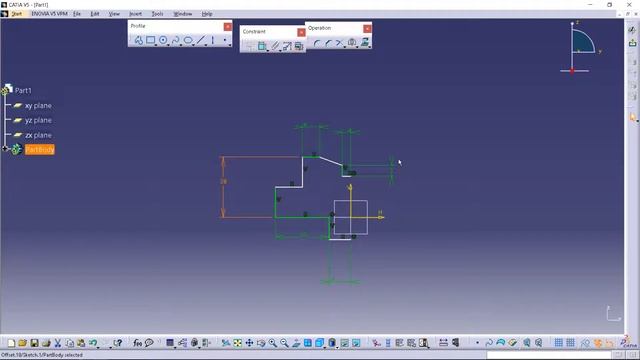The image size is (640, 360).
Task: Open the View menu
Action: coord(114,14)
